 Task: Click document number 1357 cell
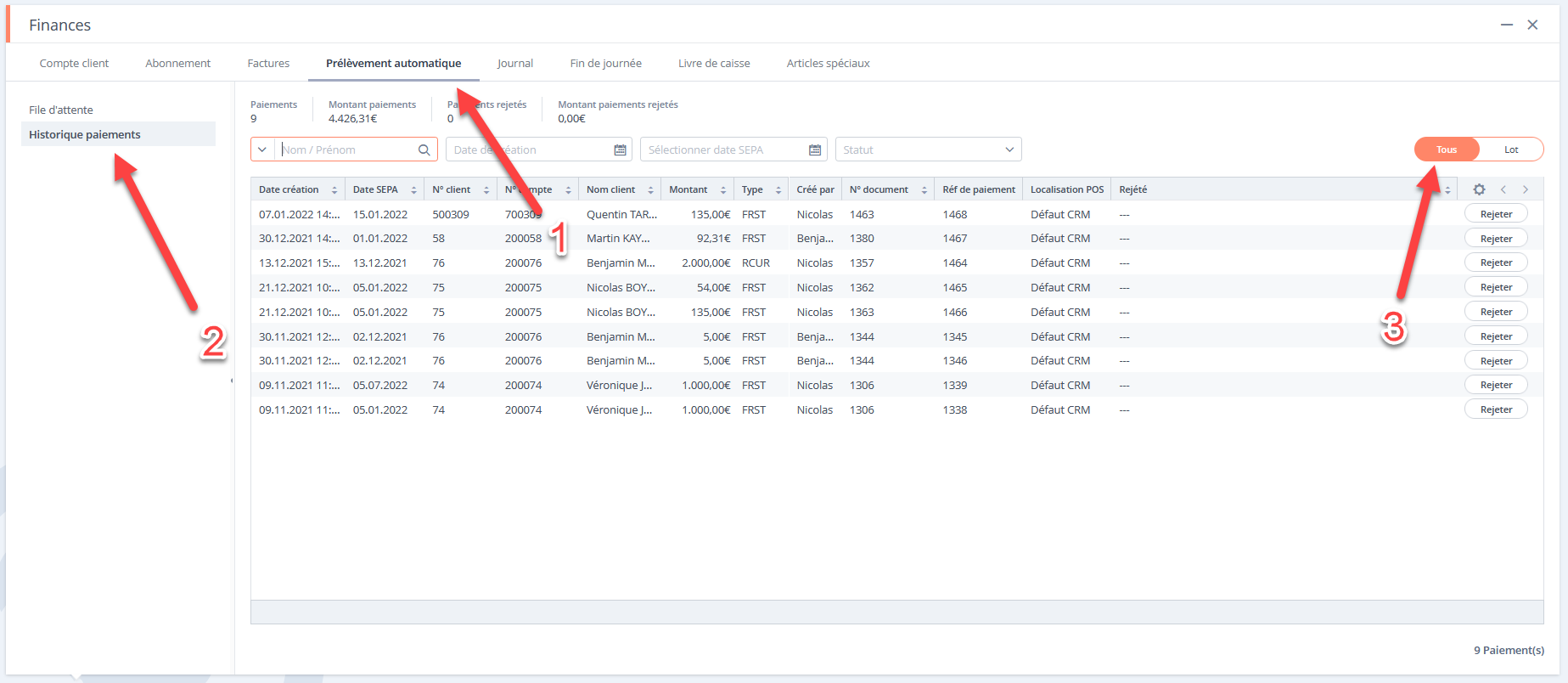coord(862,262)
